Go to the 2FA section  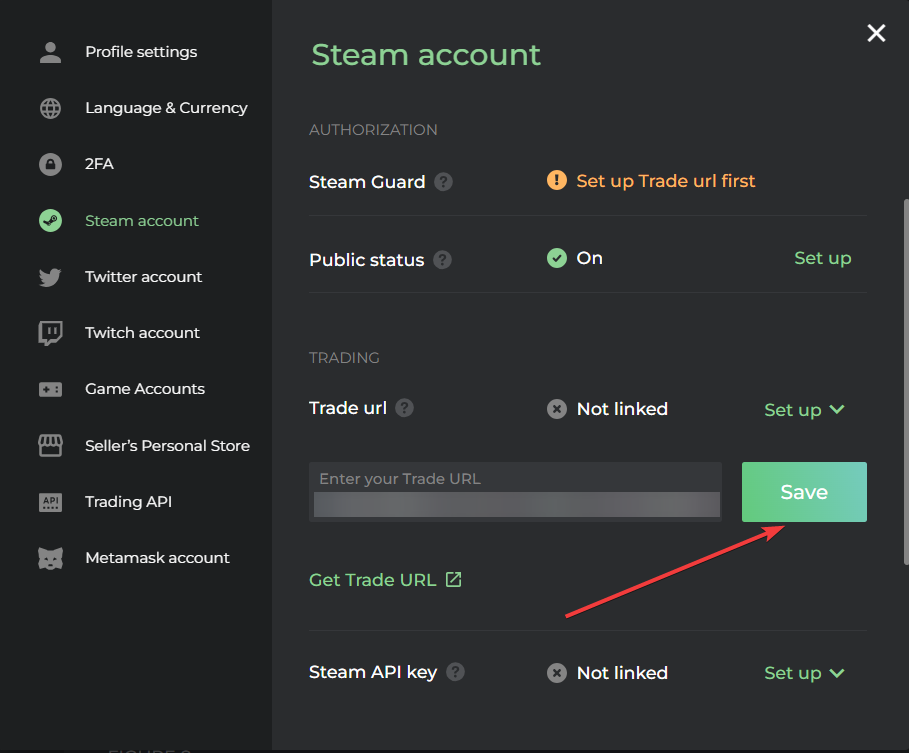99,164
